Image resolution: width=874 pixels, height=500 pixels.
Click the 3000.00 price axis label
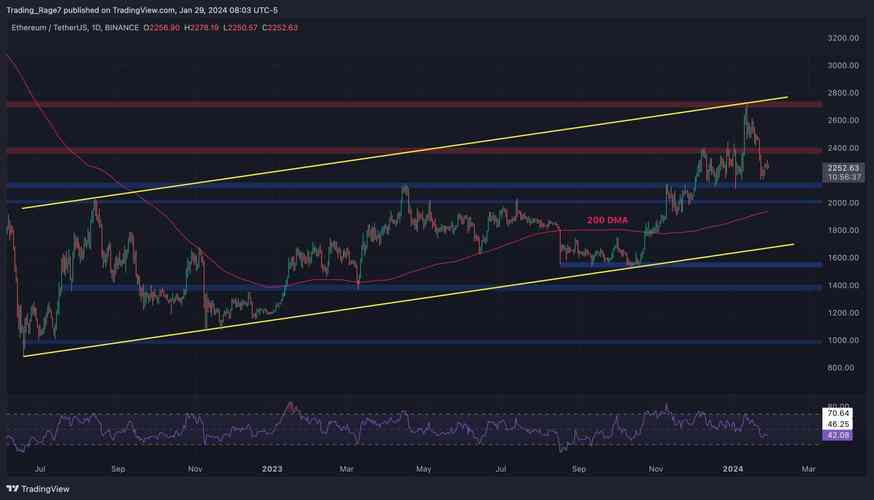click(x=843, y=65)
